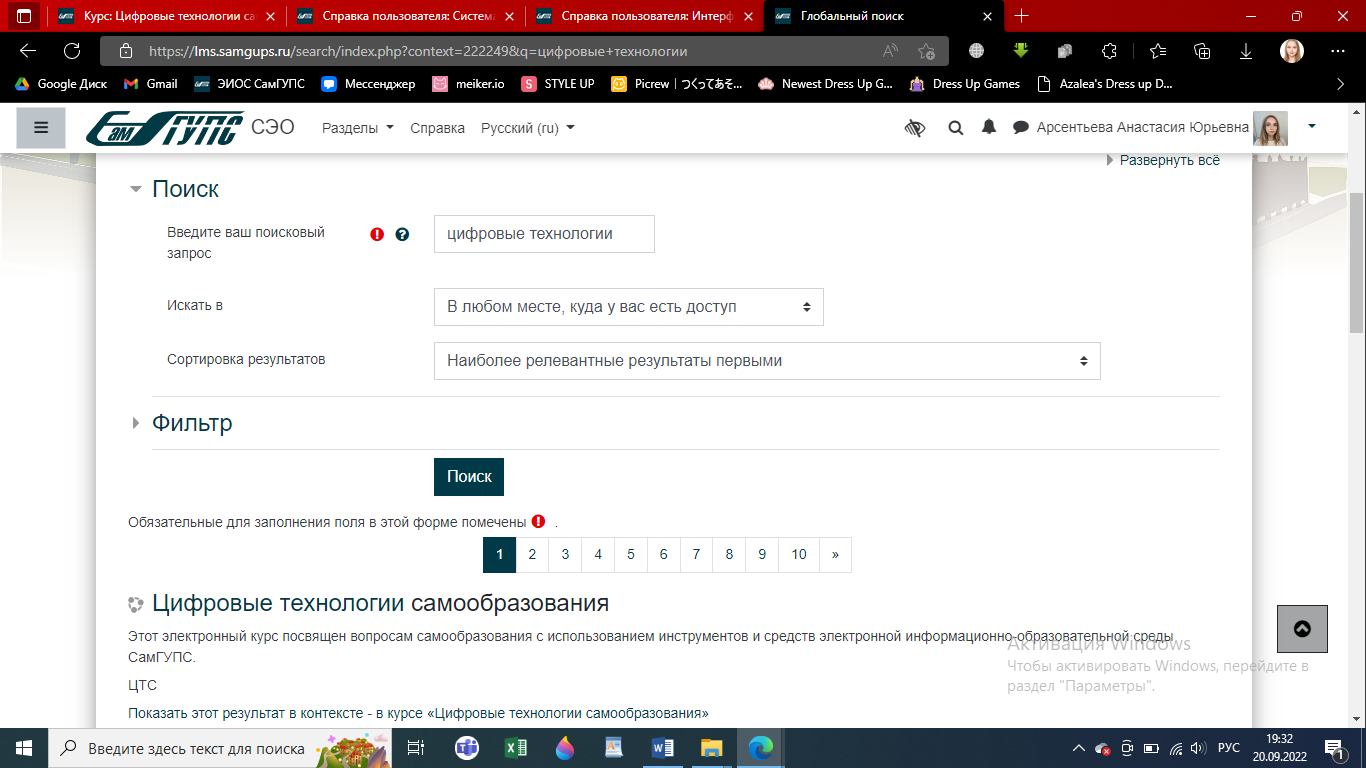
Task: Collapse the Поиск section
Action: pyautogui.click(x=136, y=189)
